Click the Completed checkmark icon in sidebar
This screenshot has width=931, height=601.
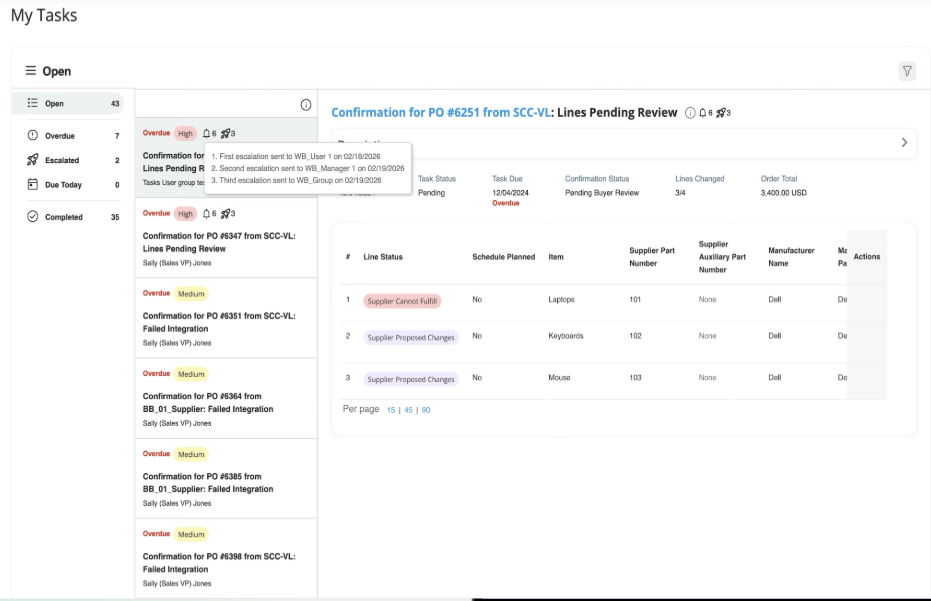[33, 217]
